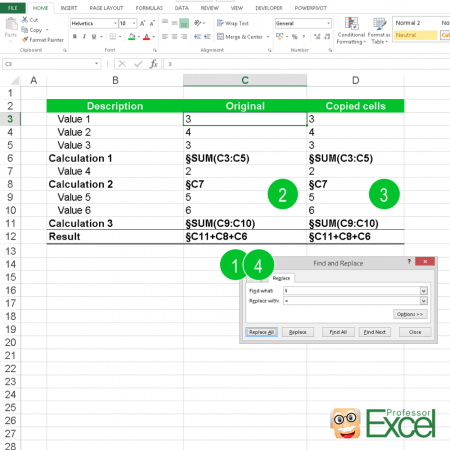The width and height of the screenshot is (450, 450).
Task: Toggle Italic formatting
Action: pos(84,37)
